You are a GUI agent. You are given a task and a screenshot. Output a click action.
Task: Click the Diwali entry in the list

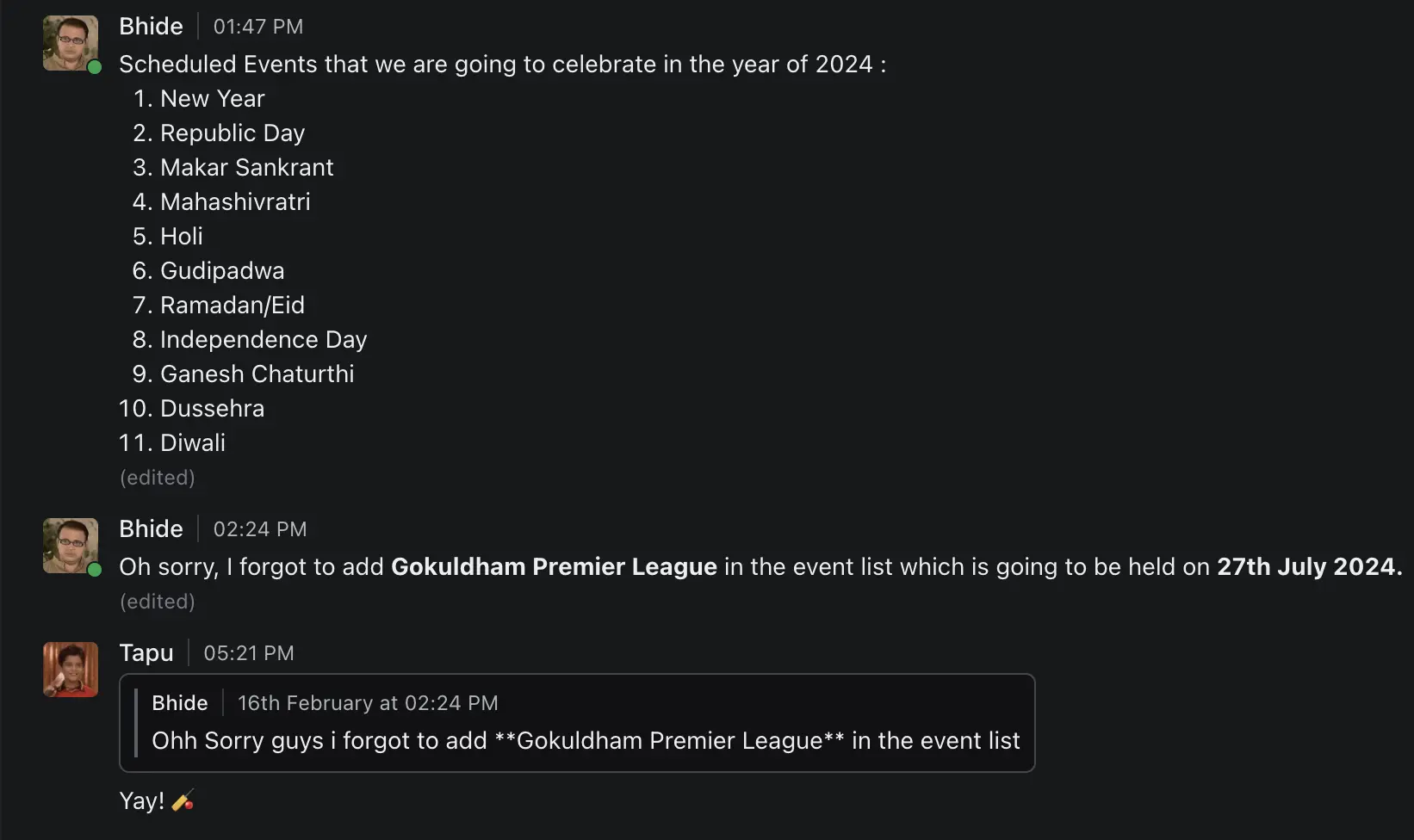[x=192, y=443]
